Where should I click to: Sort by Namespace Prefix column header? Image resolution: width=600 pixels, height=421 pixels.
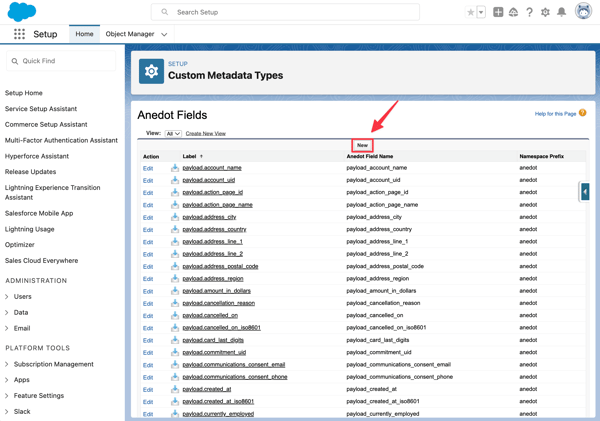coord(541,157)
